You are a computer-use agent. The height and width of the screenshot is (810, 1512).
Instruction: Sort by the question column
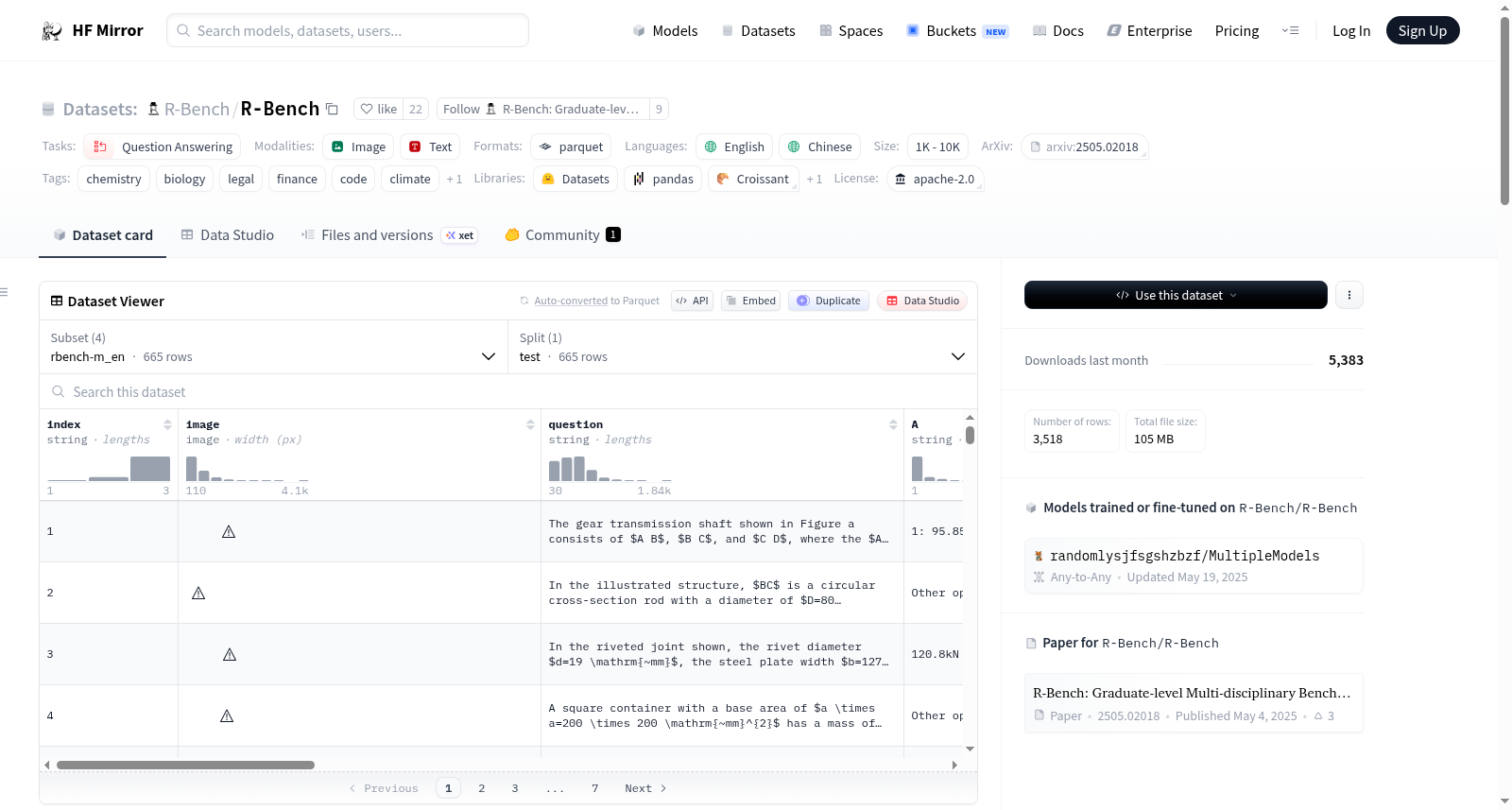pyautogui.click(x=893, y=424)
